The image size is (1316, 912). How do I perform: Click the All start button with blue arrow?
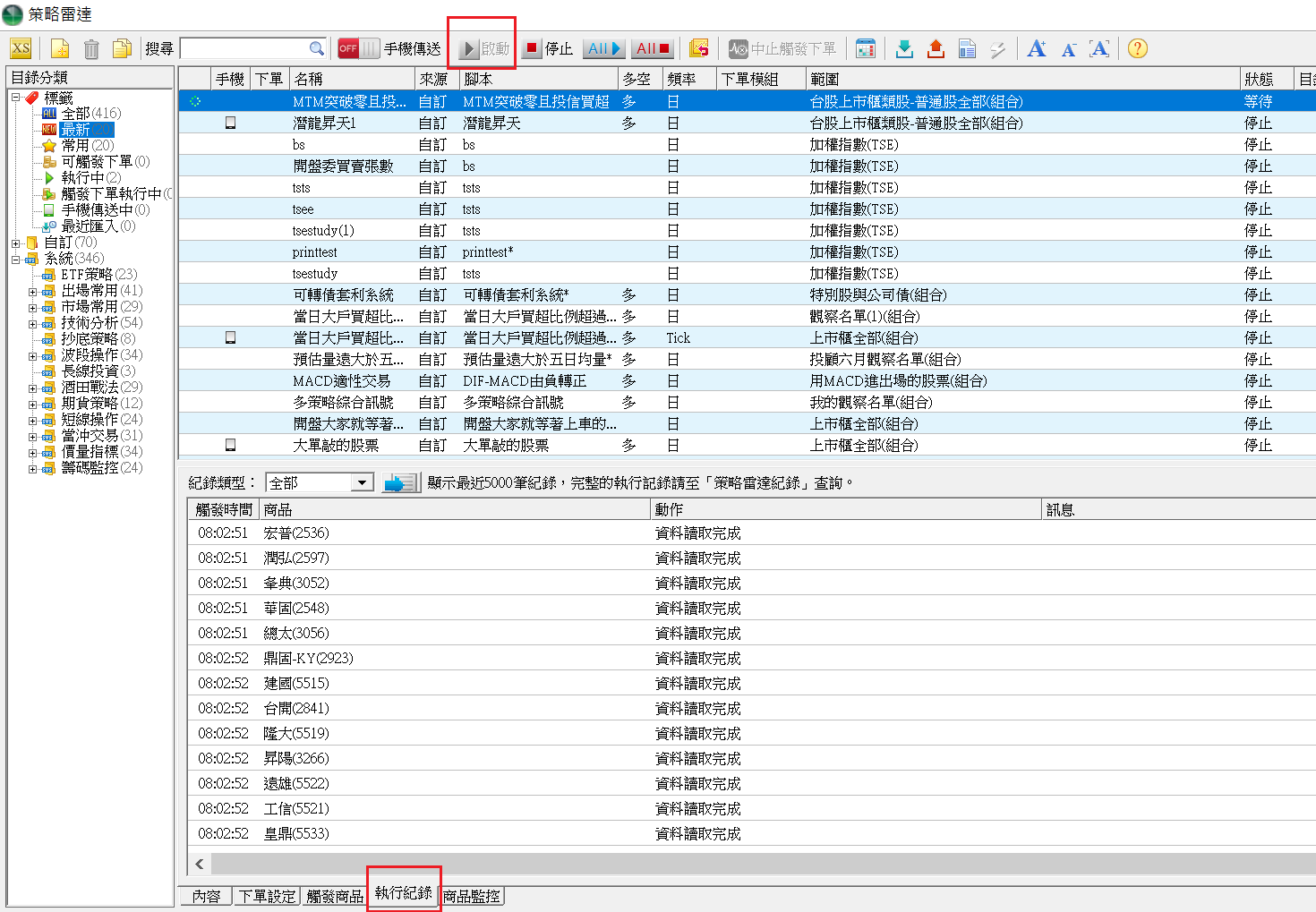[x=604, y=48]
